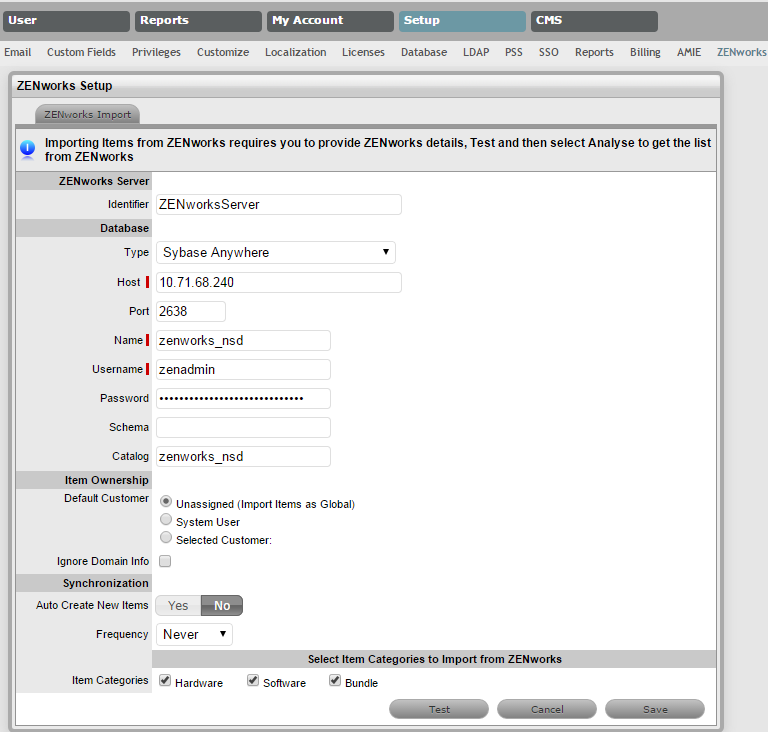Select the Selected Customer radio option
770x732 pixels.
166,537
